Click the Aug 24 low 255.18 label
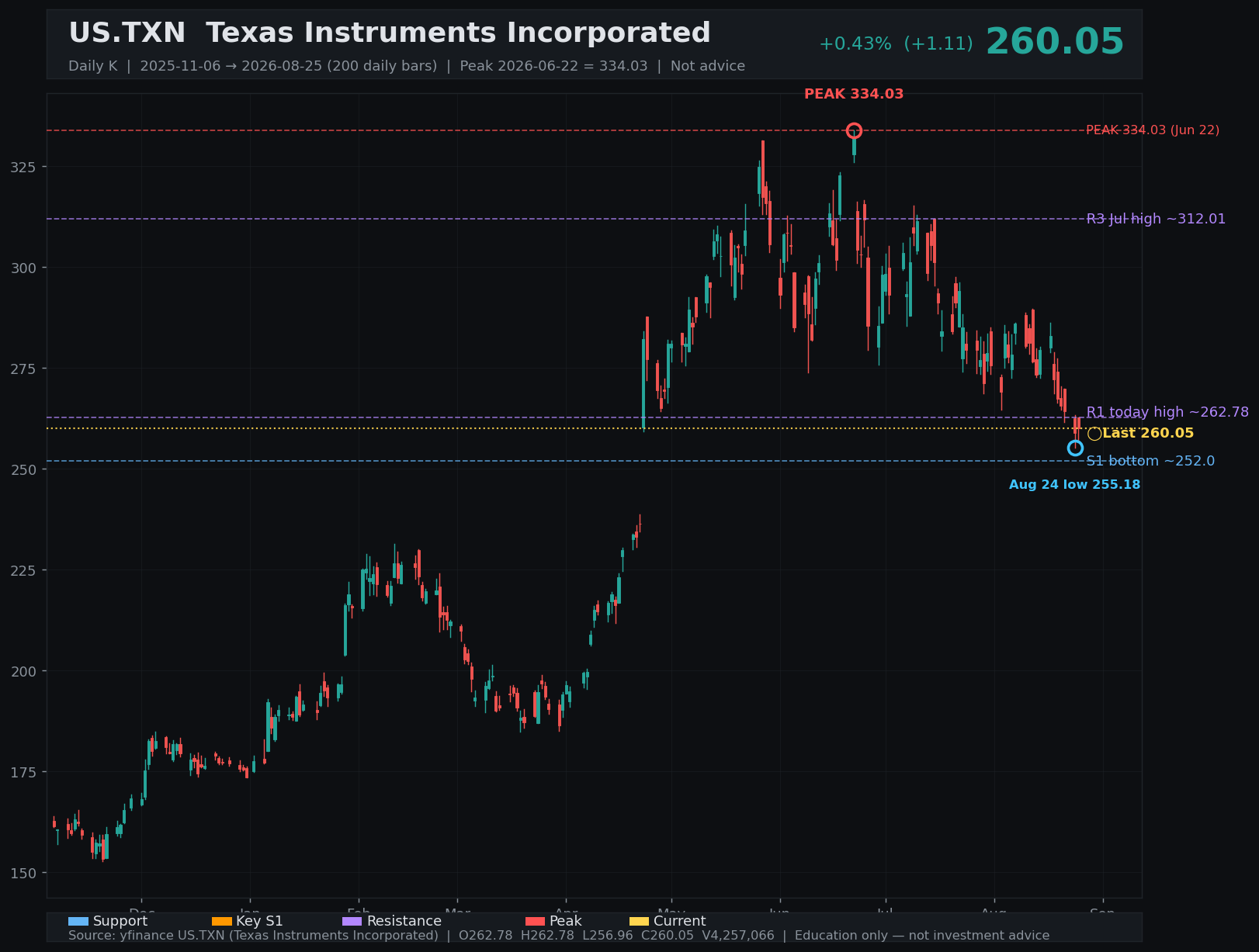1259x952 pixels. [1074, 485]
